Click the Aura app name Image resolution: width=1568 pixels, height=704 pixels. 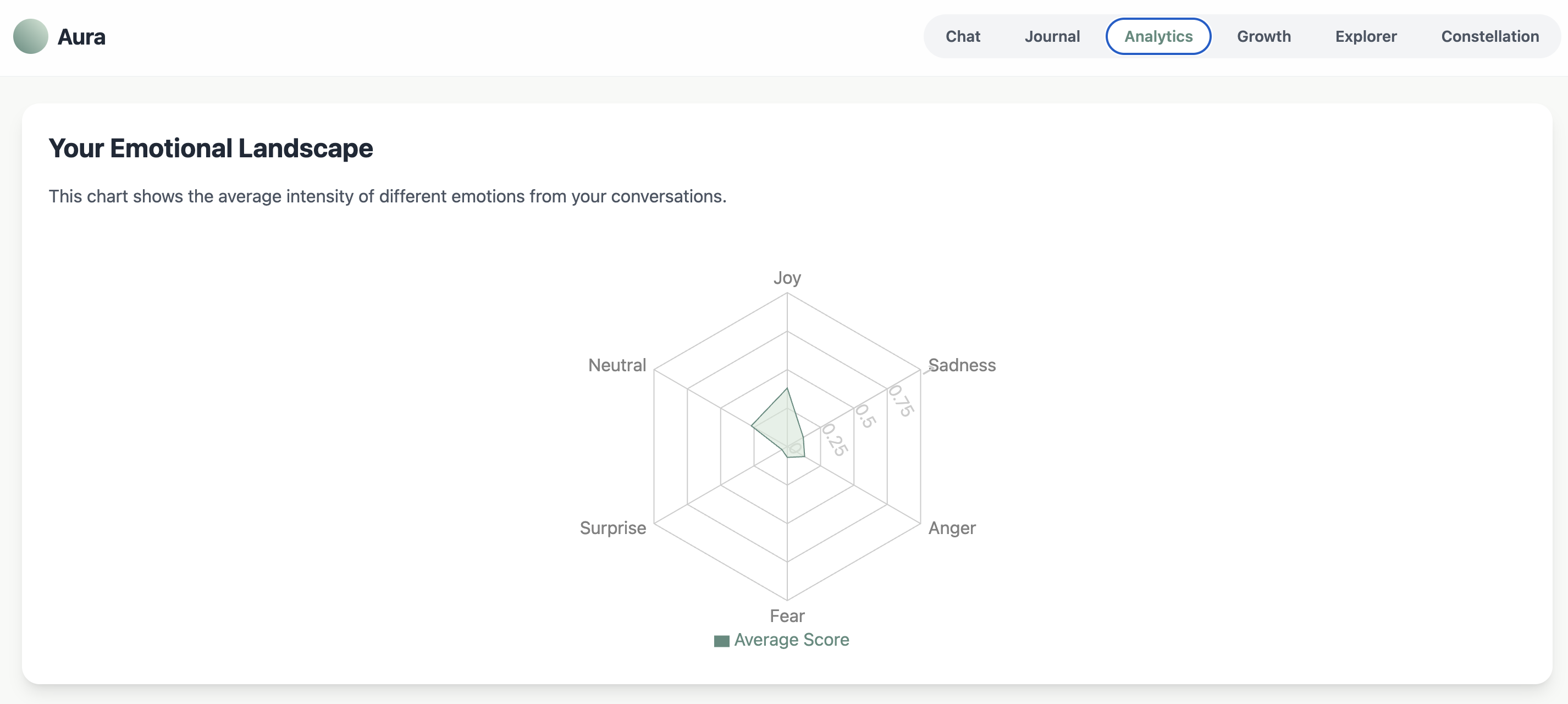pyautogui.click(x=81, y=37)
